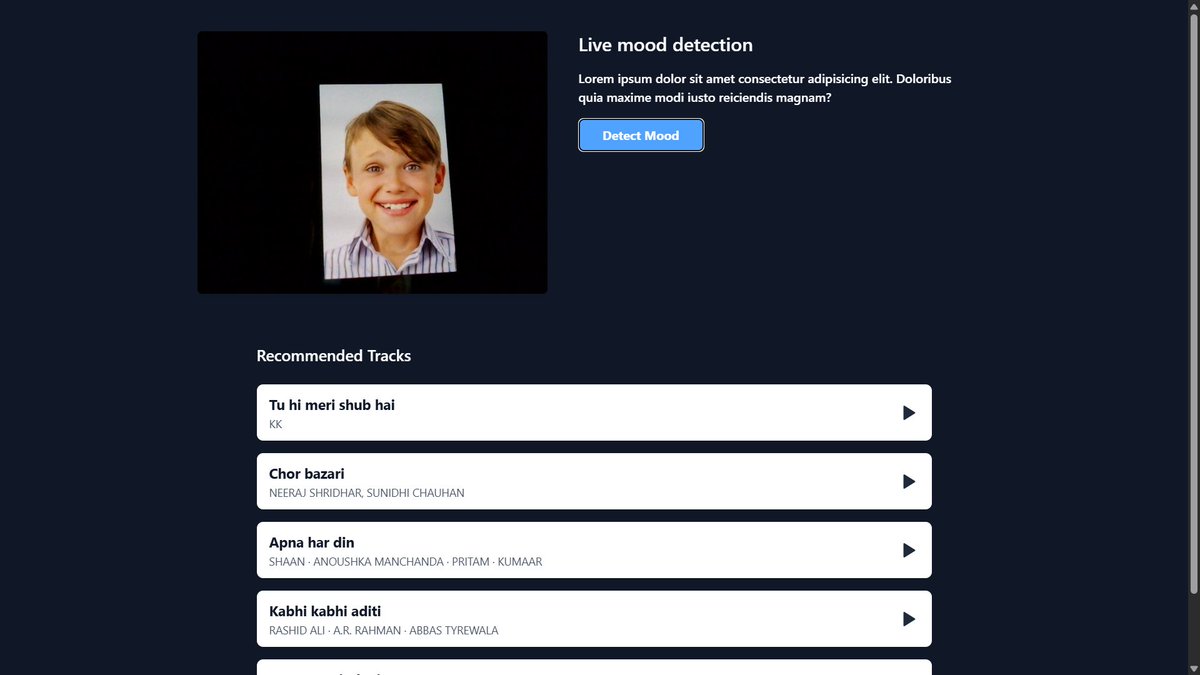Click the live webcam video preview
Image resolution: width=1200 pixels, height=675 pixels.
point(372,162)
